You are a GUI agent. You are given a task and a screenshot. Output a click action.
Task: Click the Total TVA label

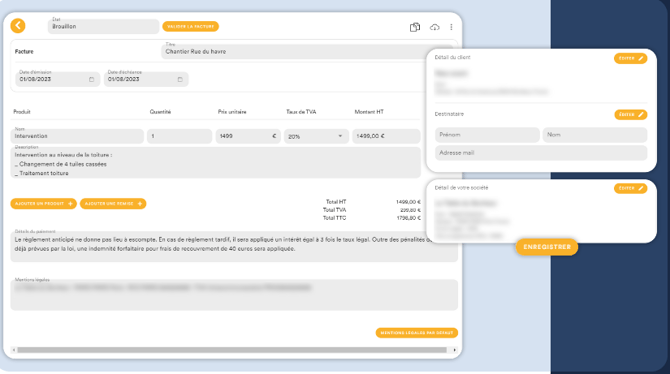tap(335, 210)
